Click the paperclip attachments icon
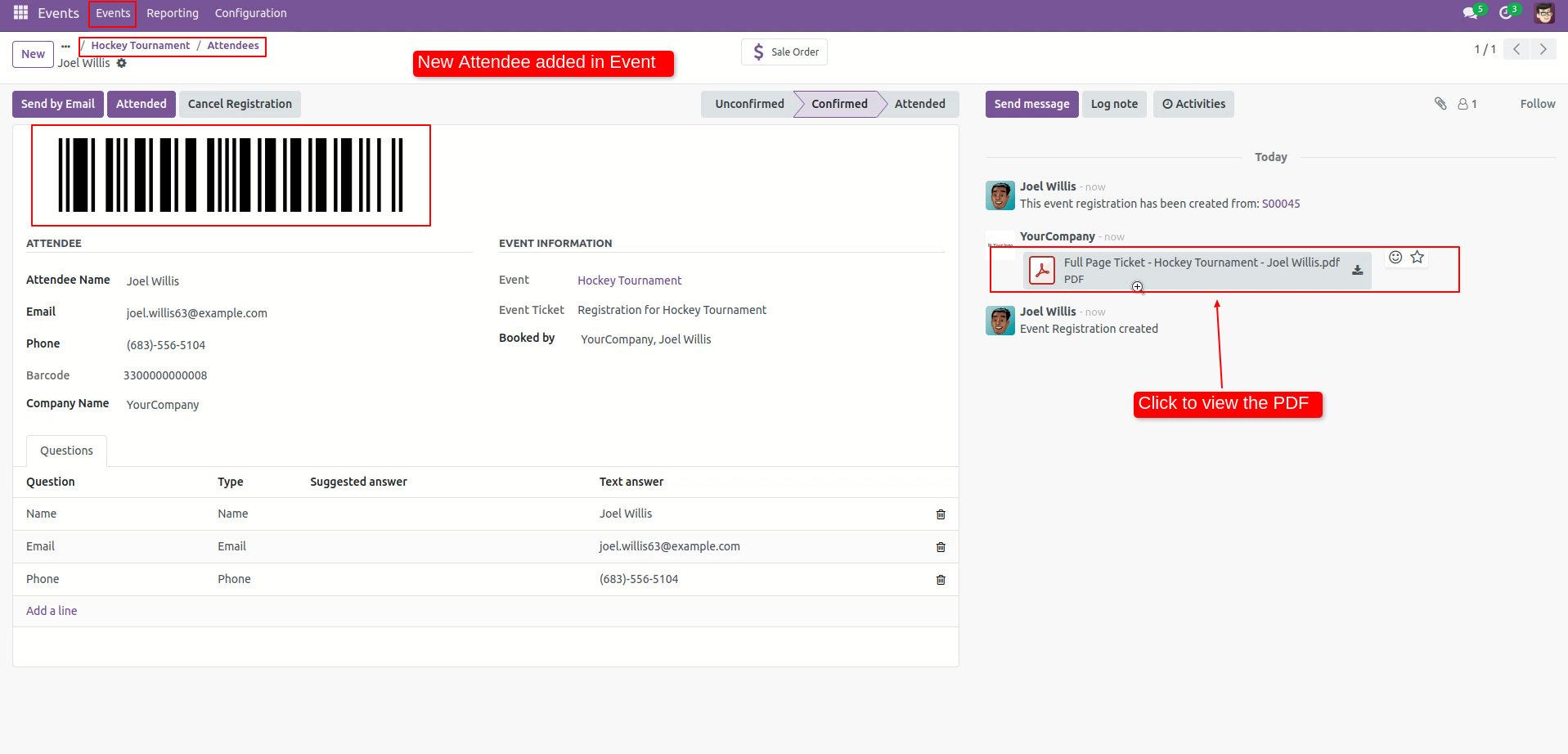Viewport: 1568px width, 754px height. coord(1440,104)
